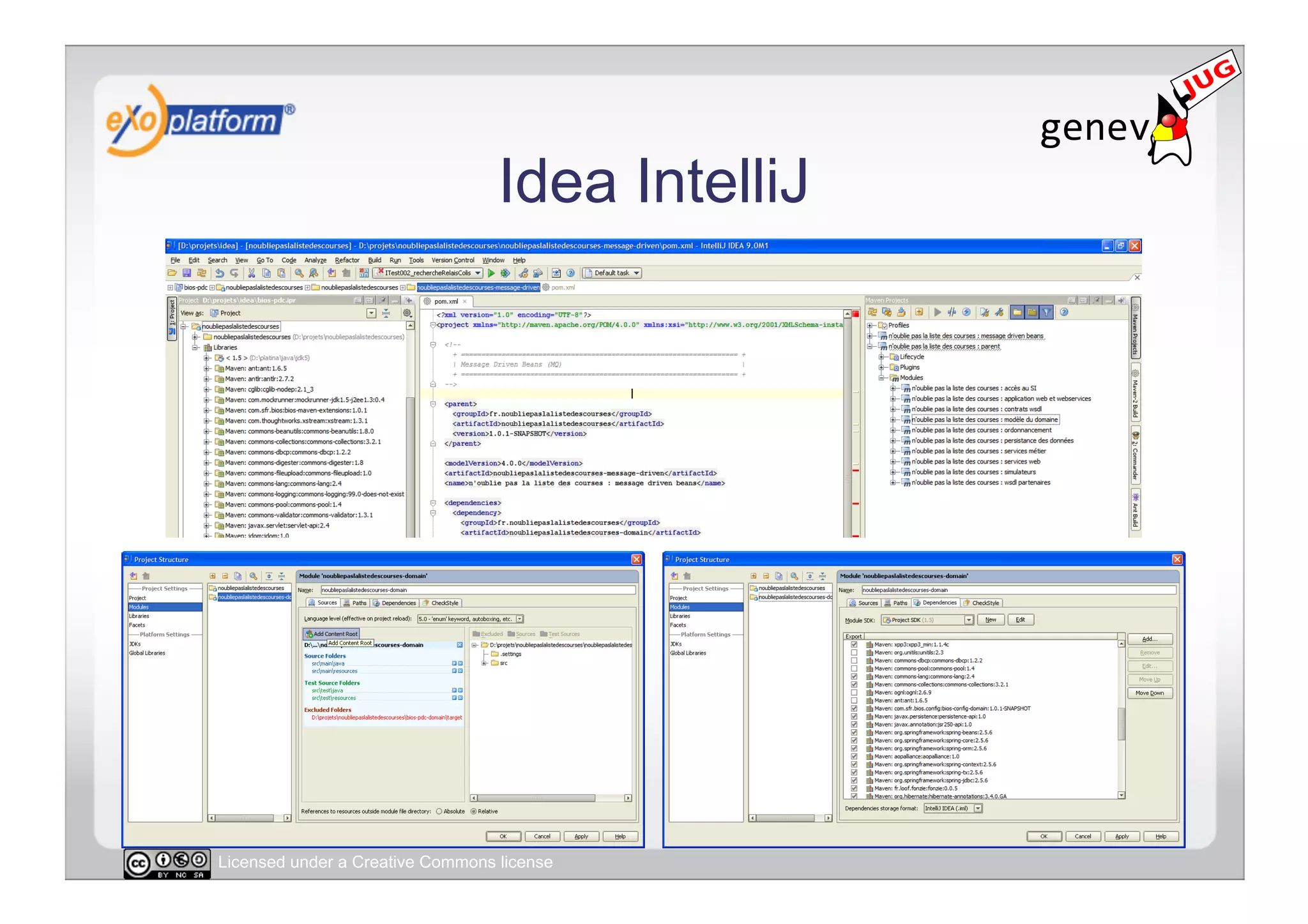Click the Add Content Root button

(331, 634)
